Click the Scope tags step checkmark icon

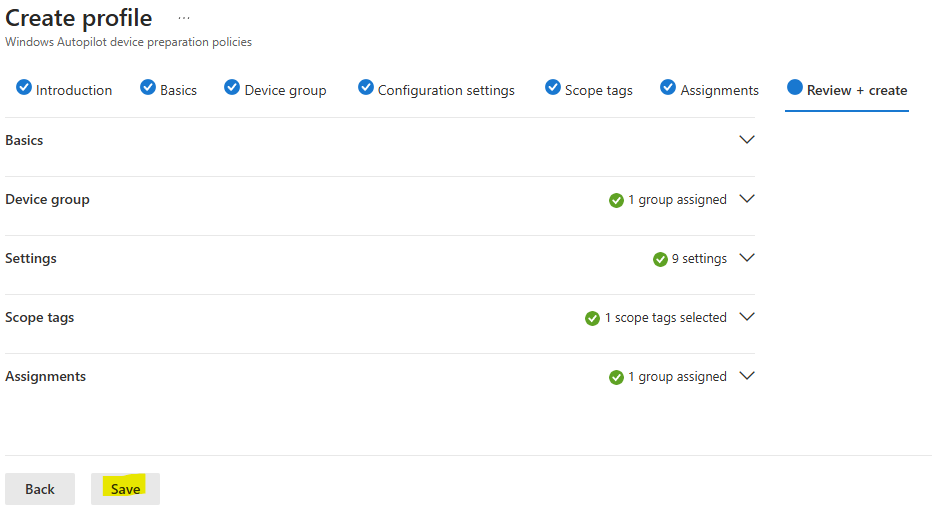(553, 87)
